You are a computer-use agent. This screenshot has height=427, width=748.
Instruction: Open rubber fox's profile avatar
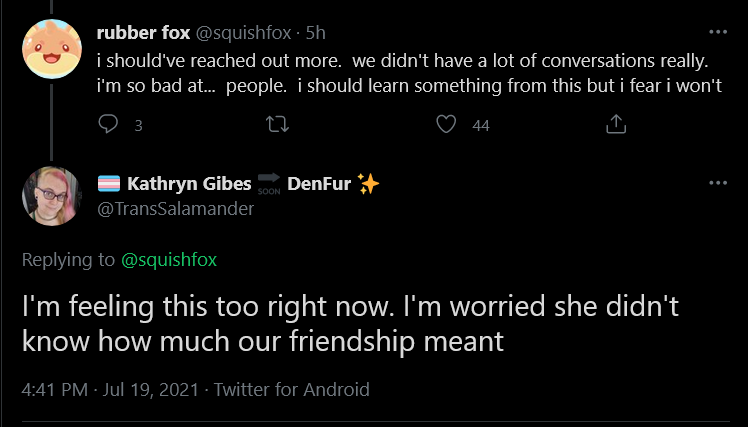point(52,49)
